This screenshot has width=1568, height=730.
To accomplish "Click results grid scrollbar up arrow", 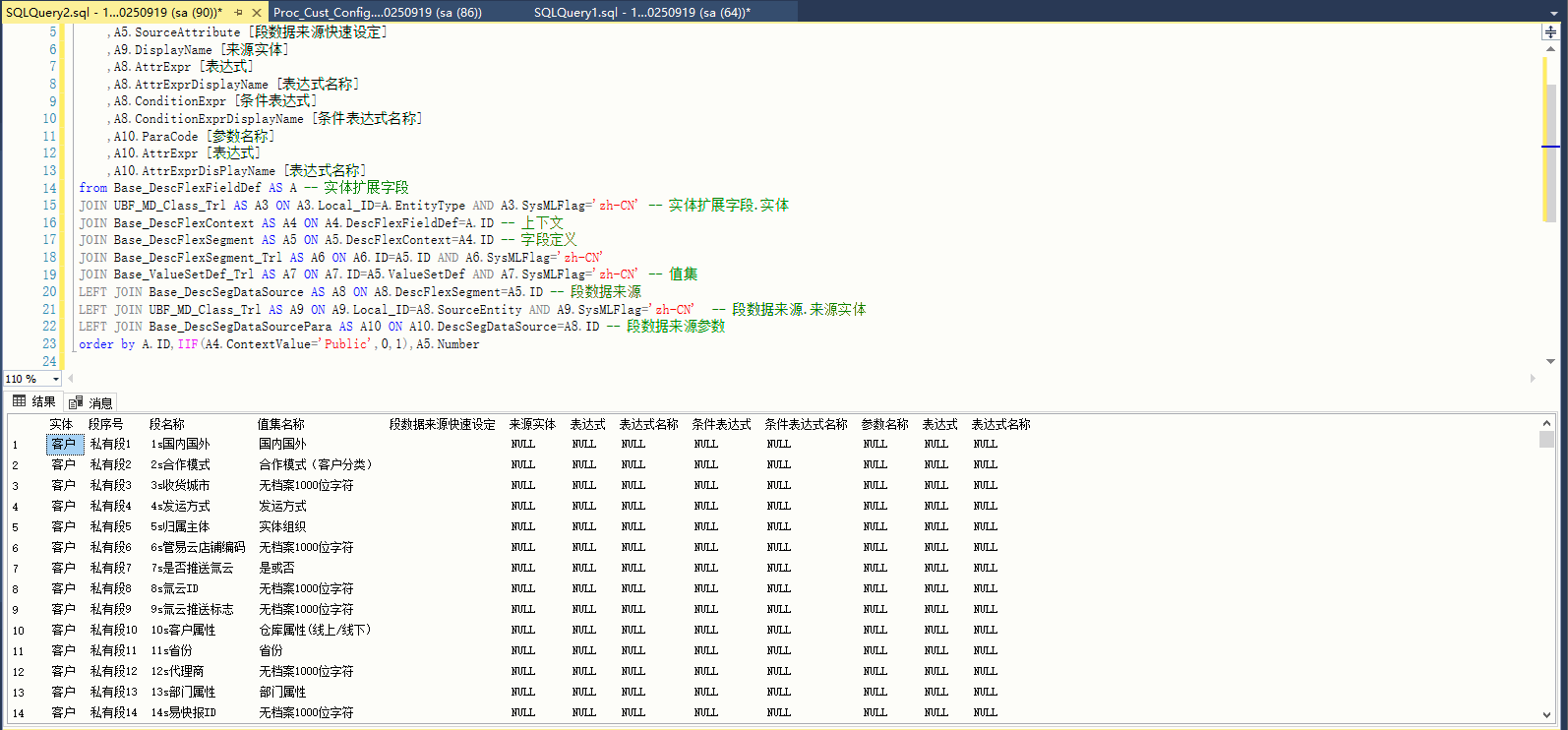I will point(1546,424).
